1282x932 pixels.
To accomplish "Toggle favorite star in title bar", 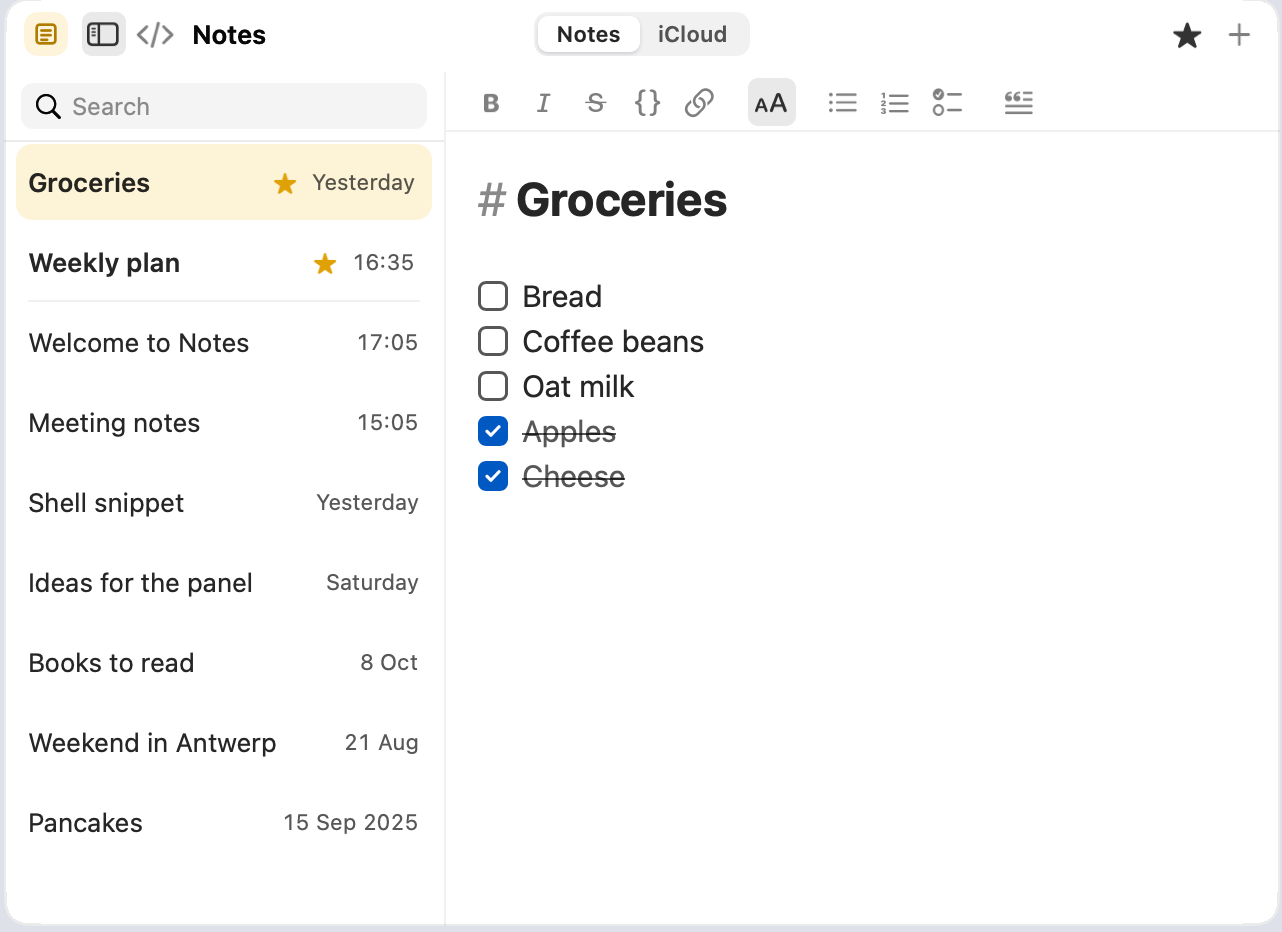I will click(1187, 36).
